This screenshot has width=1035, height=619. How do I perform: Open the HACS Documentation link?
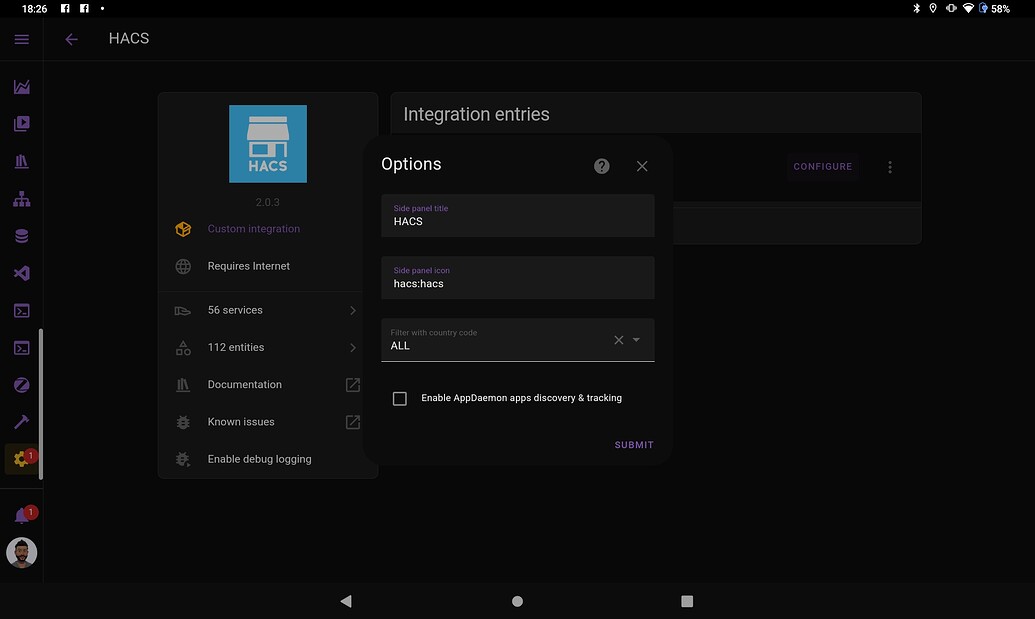pyautogui.click(x=244, y=384)
